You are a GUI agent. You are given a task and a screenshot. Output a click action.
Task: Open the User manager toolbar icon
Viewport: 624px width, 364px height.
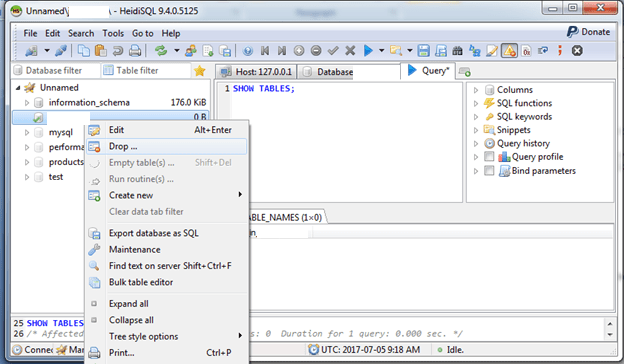click(x=191, y=51)
